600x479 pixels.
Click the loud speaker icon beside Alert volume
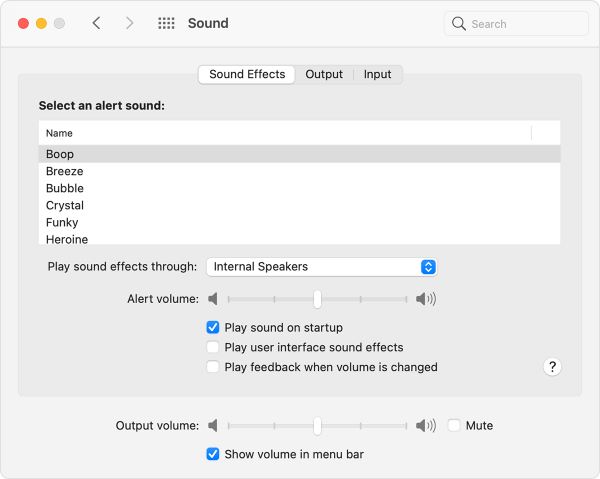[426, 299]
